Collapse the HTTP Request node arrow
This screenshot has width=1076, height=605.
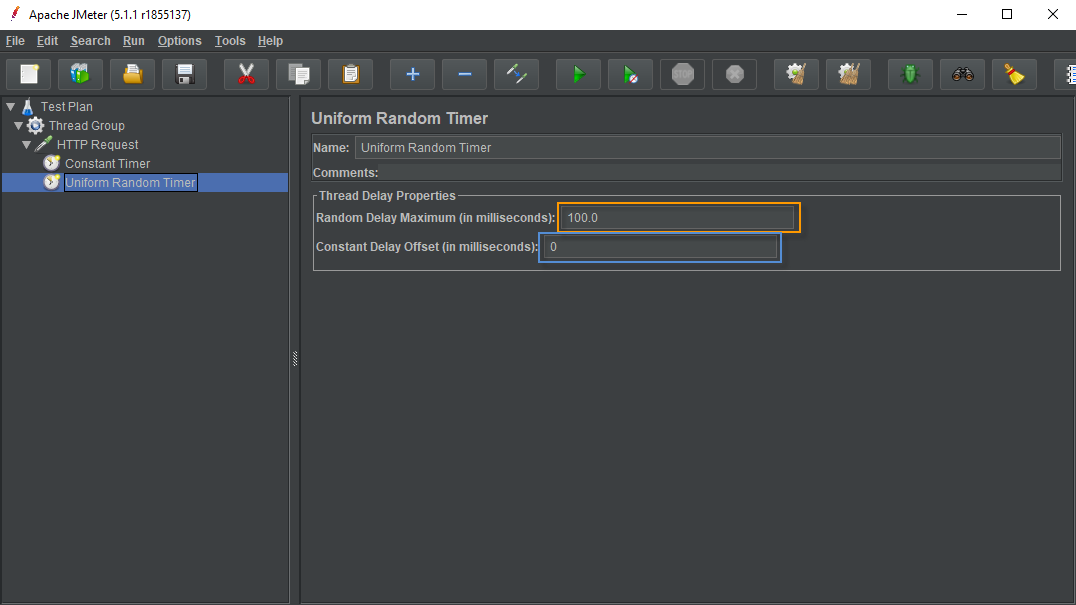[27, 145]
